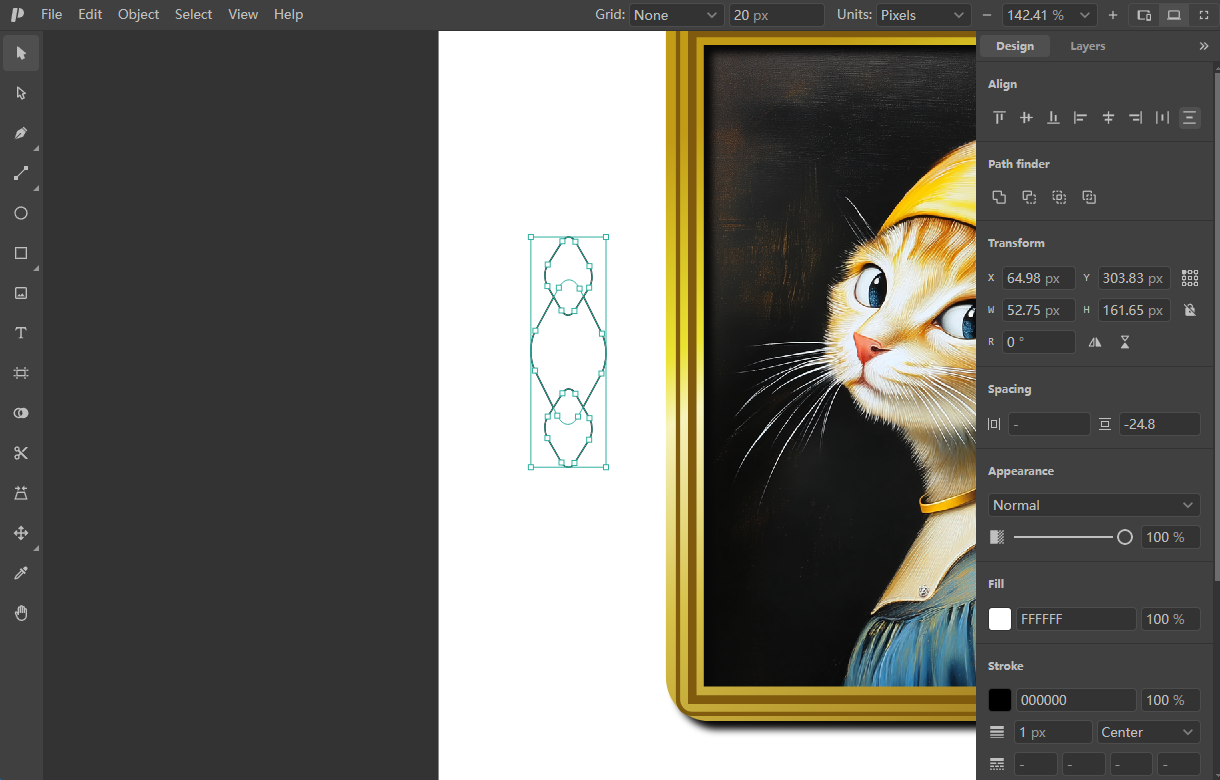Image resolution: width=1220 pixels, height=780 pixels.
Task: Select the Hand pan tool
Action: tap(21, 613)
